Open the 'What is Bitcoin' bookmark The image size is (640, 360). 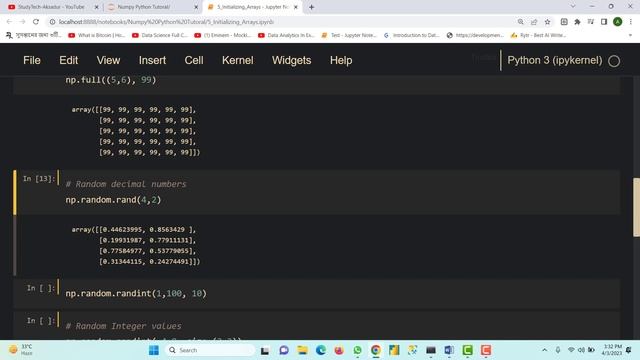click(97, 36)
